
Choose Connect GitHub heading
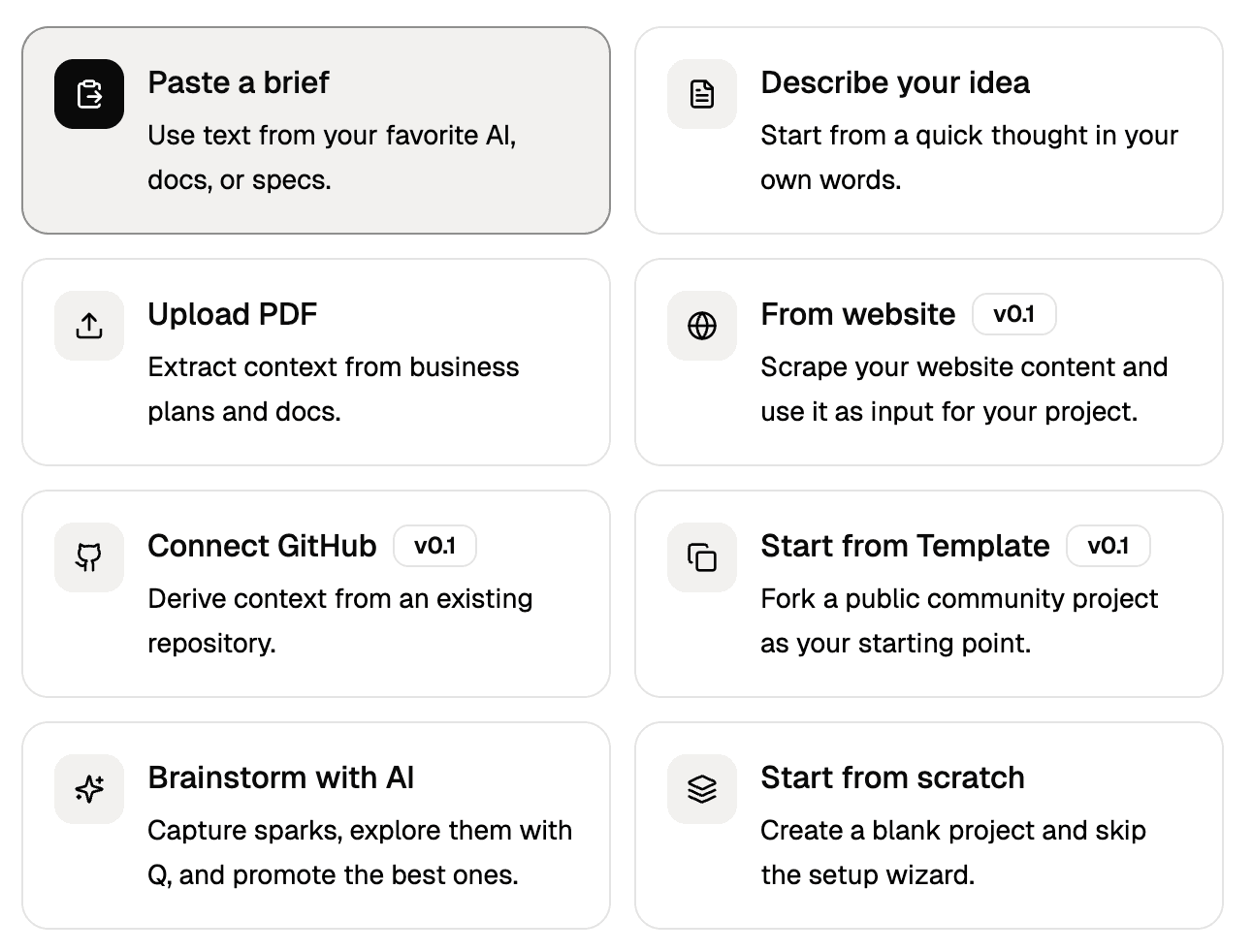pyautogui.click(x=262, y=546)
